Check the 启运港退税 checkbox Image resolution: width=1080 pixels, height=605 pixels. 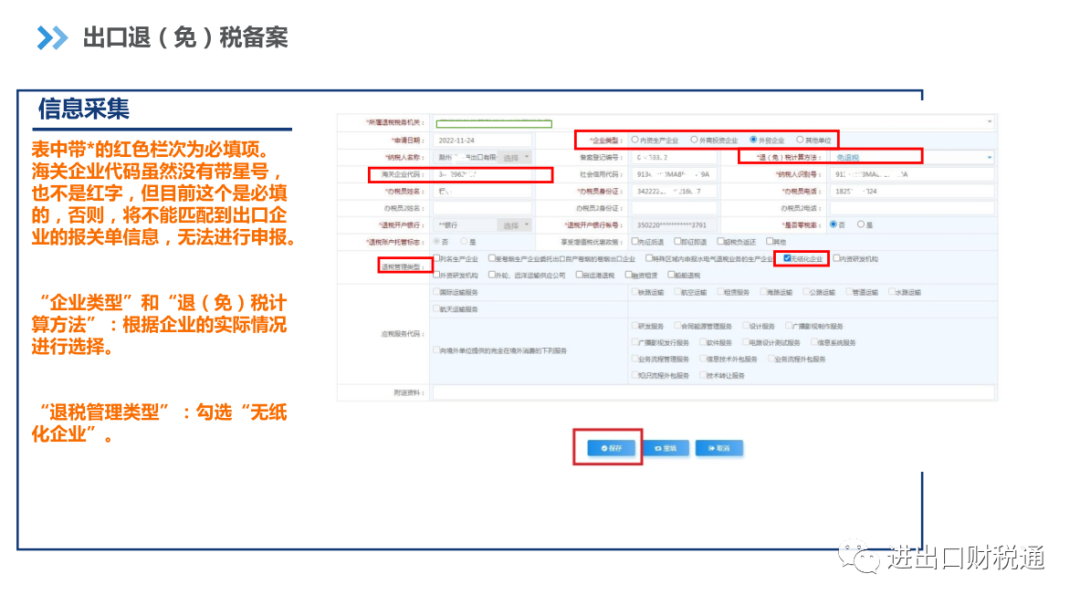[x=579, y=275]
